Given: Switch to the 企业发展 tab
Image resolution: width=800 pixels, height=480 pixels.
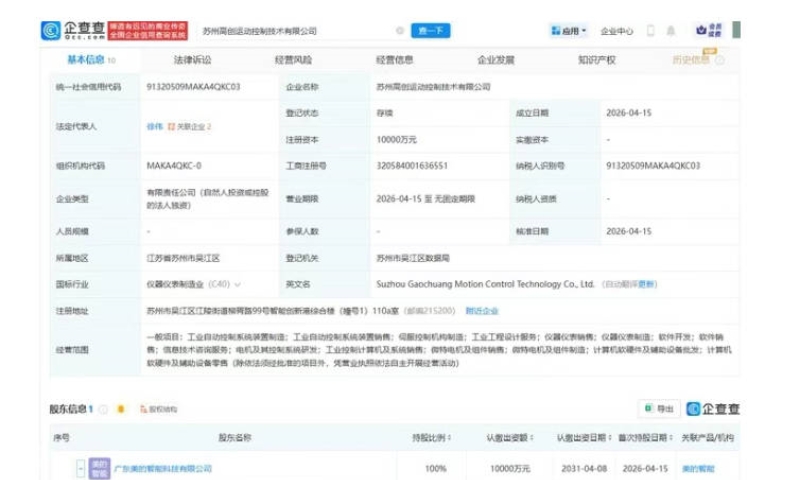Looking at the screenshot, I should (496, 60).
